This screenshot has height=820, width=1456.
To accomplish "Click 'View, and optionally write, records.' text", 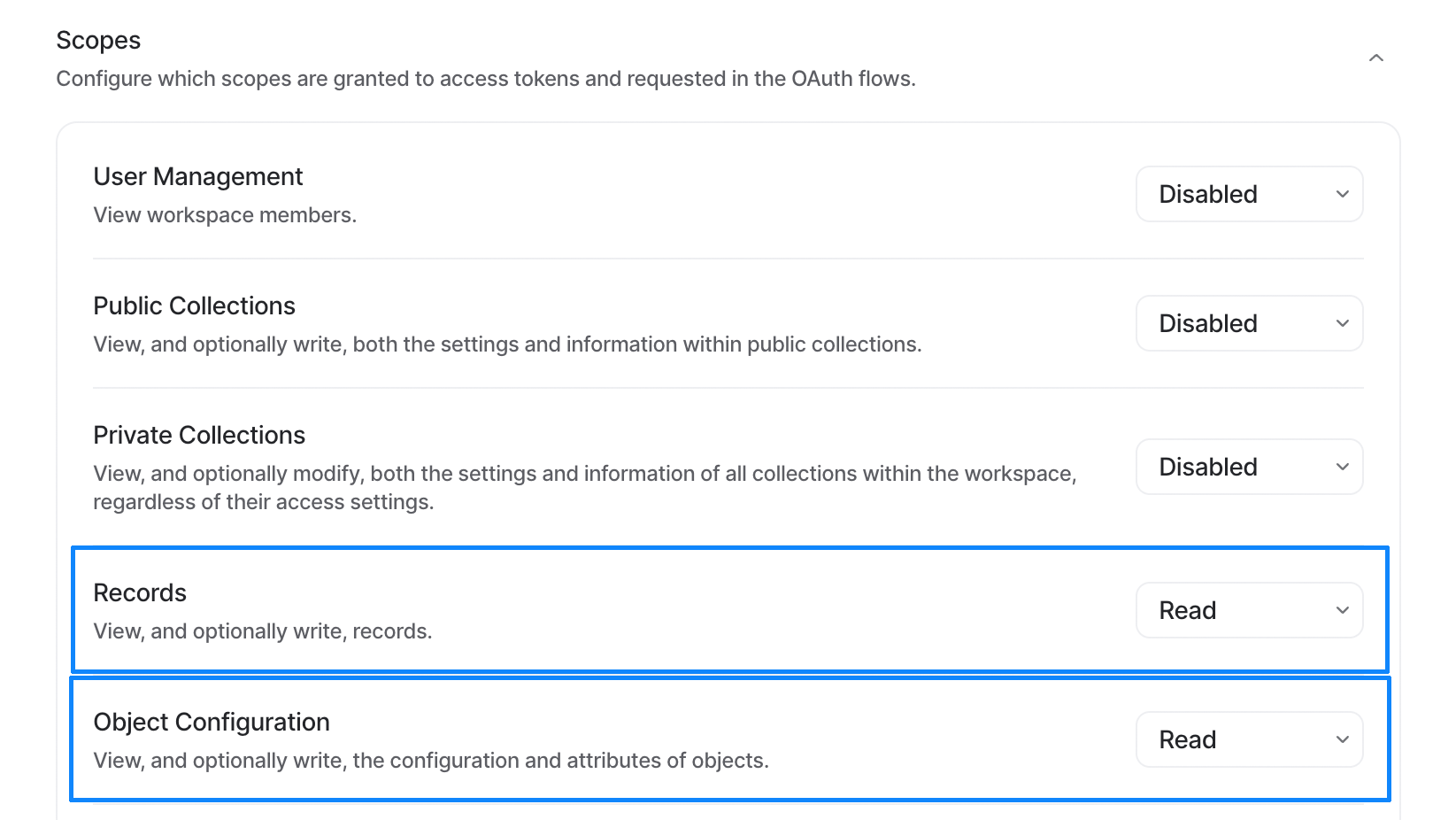I will (x=263, y=631).
